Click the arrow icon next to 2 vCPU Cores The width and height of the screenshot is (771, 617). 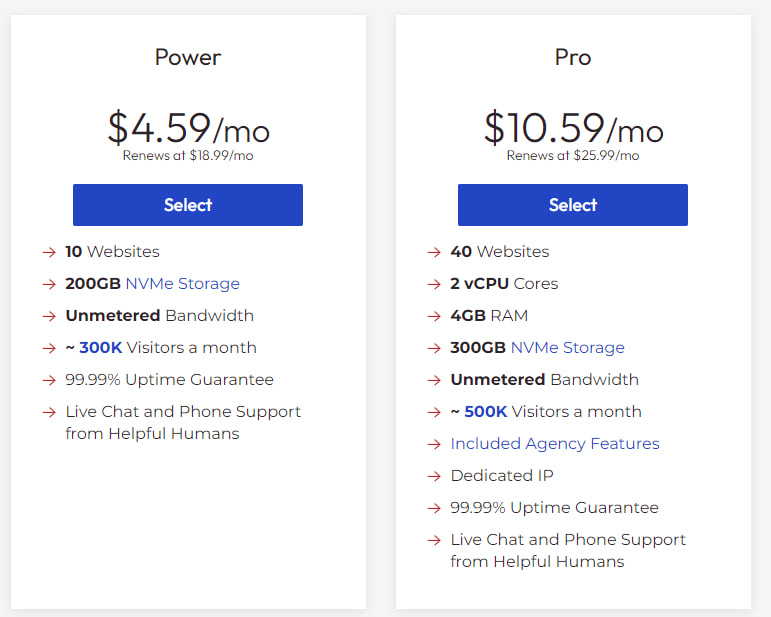click(434, 284)
